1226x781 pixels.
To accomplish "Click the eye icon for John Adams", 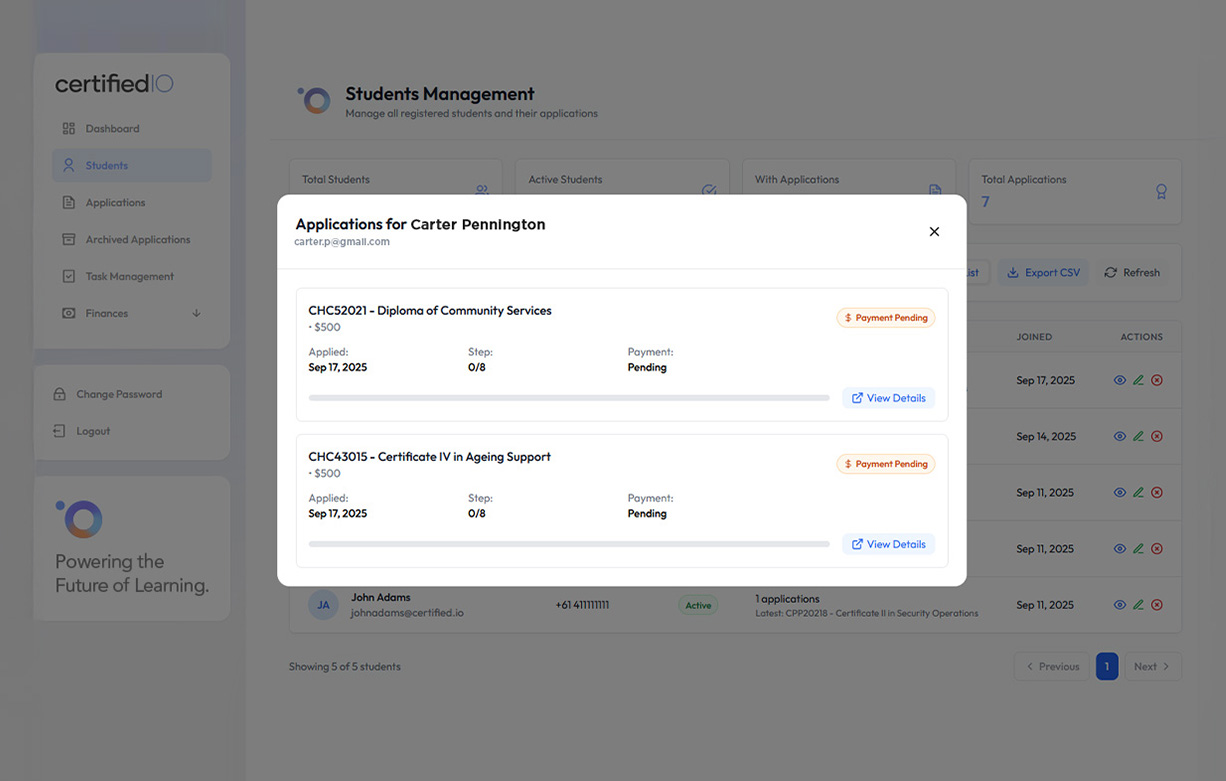I will pyautogui.click(x=1119, y=605).
